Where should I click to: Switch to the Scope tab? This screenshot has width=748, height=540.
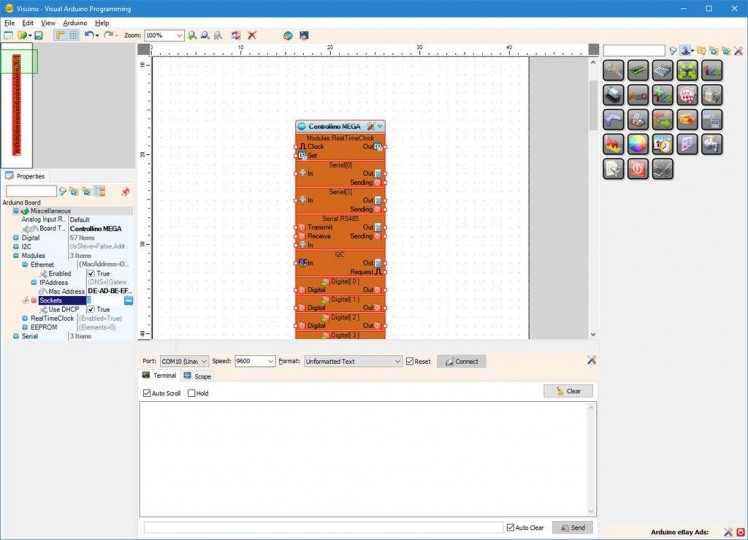pyautogui.click(x=197, y=376)
